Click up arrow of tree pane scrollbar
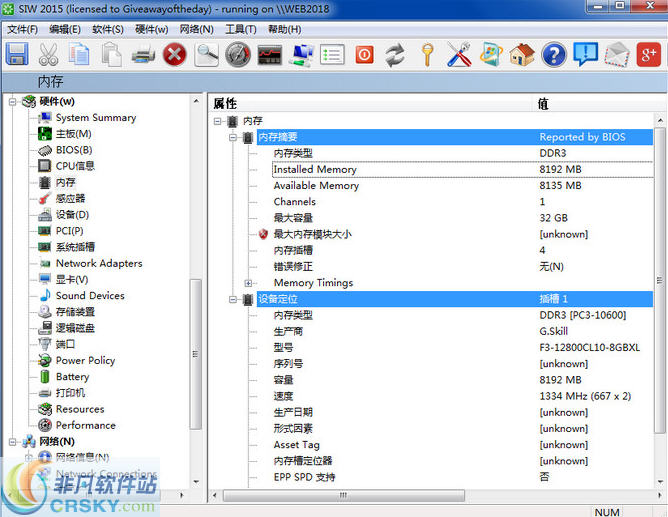 click(x=196, y=101)
